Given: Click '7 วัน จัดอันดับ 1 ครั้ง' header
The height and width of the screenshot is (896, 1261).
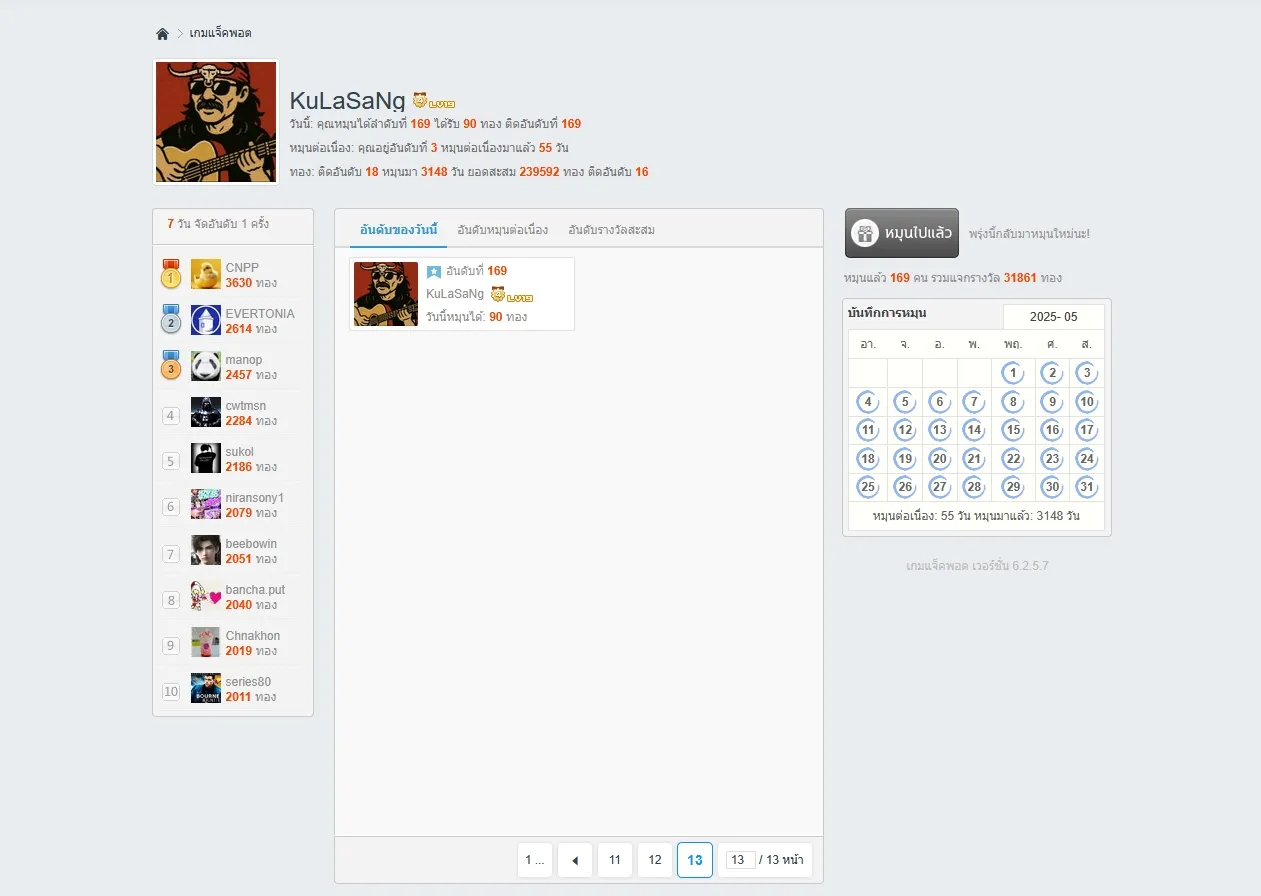Looking at the screenshot, I should [218, 224].
